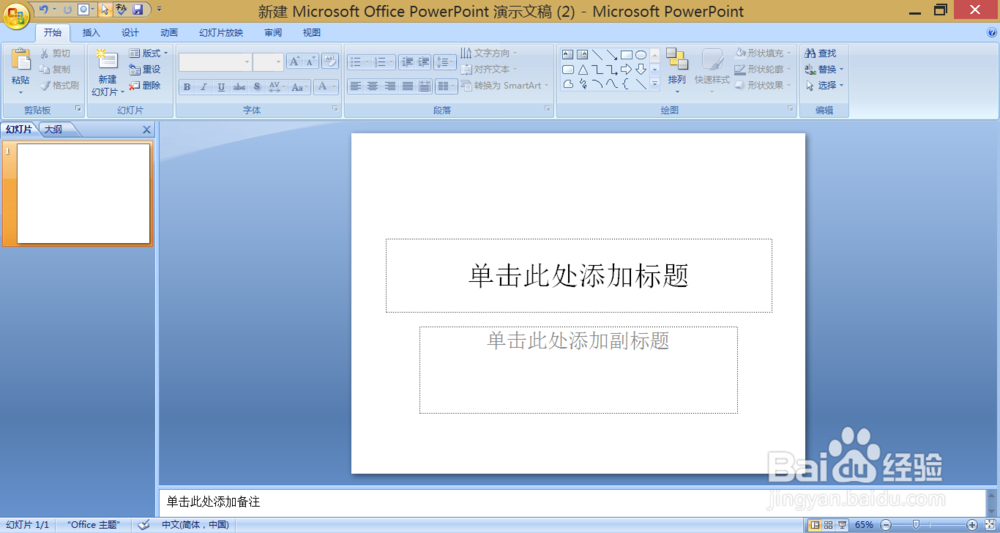Click the Increase Font Size icon

point(294,61)
